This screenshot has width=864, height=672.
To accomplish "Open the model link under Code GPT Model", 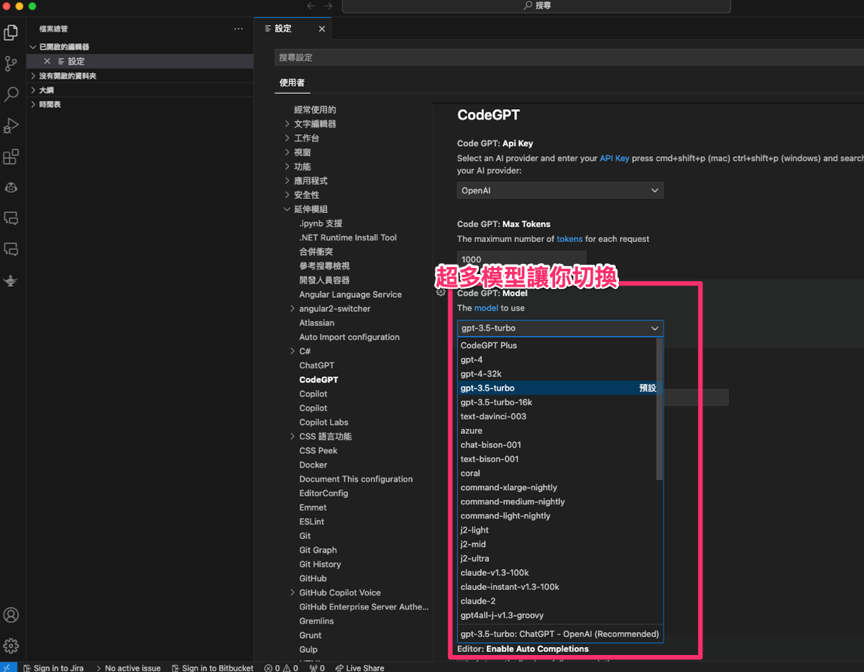I will (x=486, y=308).
